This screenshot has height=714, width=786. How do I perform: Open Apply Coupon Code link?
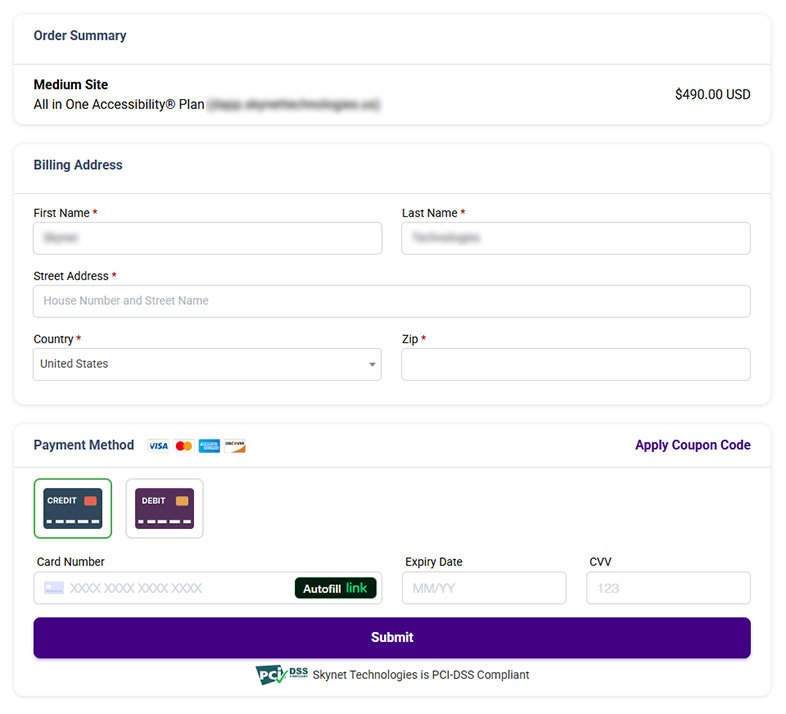click(x=692, y=445)
